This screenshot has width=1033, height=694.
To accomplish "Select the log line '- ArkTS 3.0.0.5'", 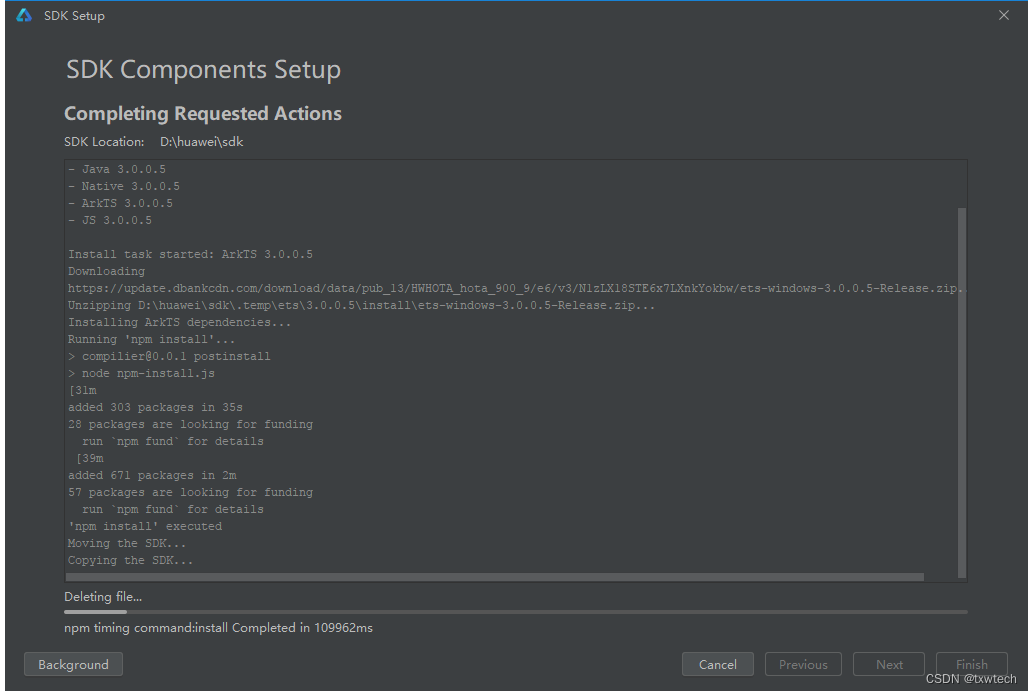I will coord(120,204).
